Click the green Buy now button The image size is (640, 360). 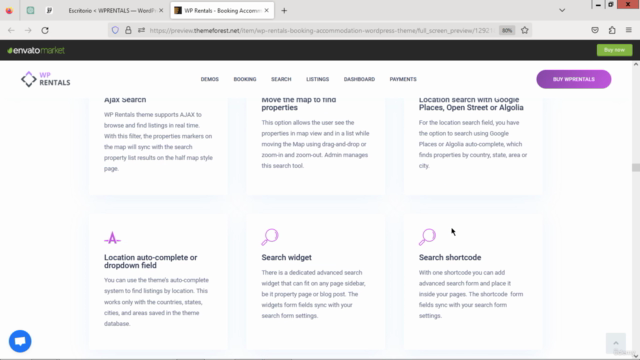click(x=614, y=50)
